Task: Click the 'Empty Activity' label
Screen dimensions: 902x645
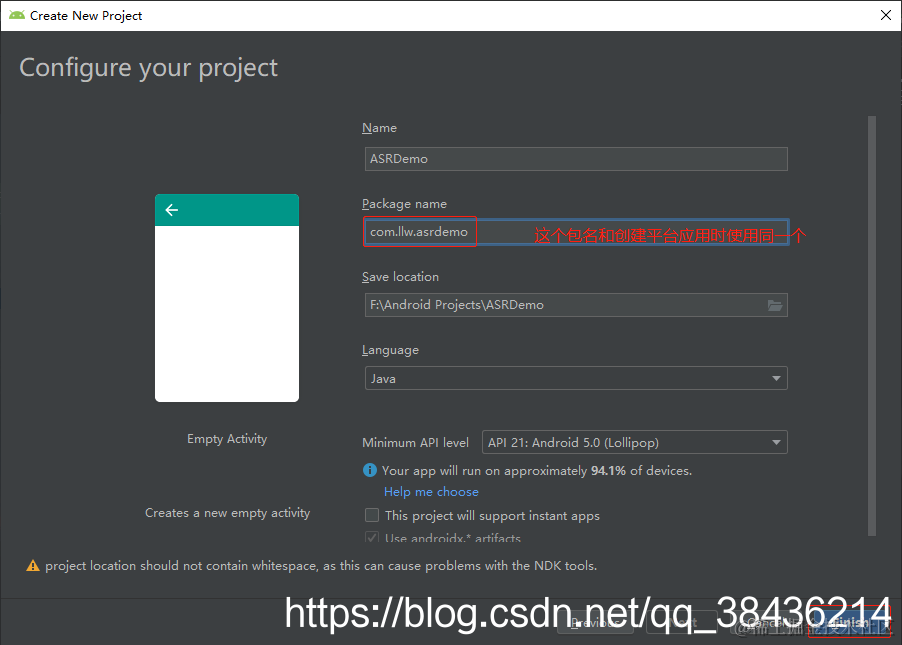Action: click(227, 438)
